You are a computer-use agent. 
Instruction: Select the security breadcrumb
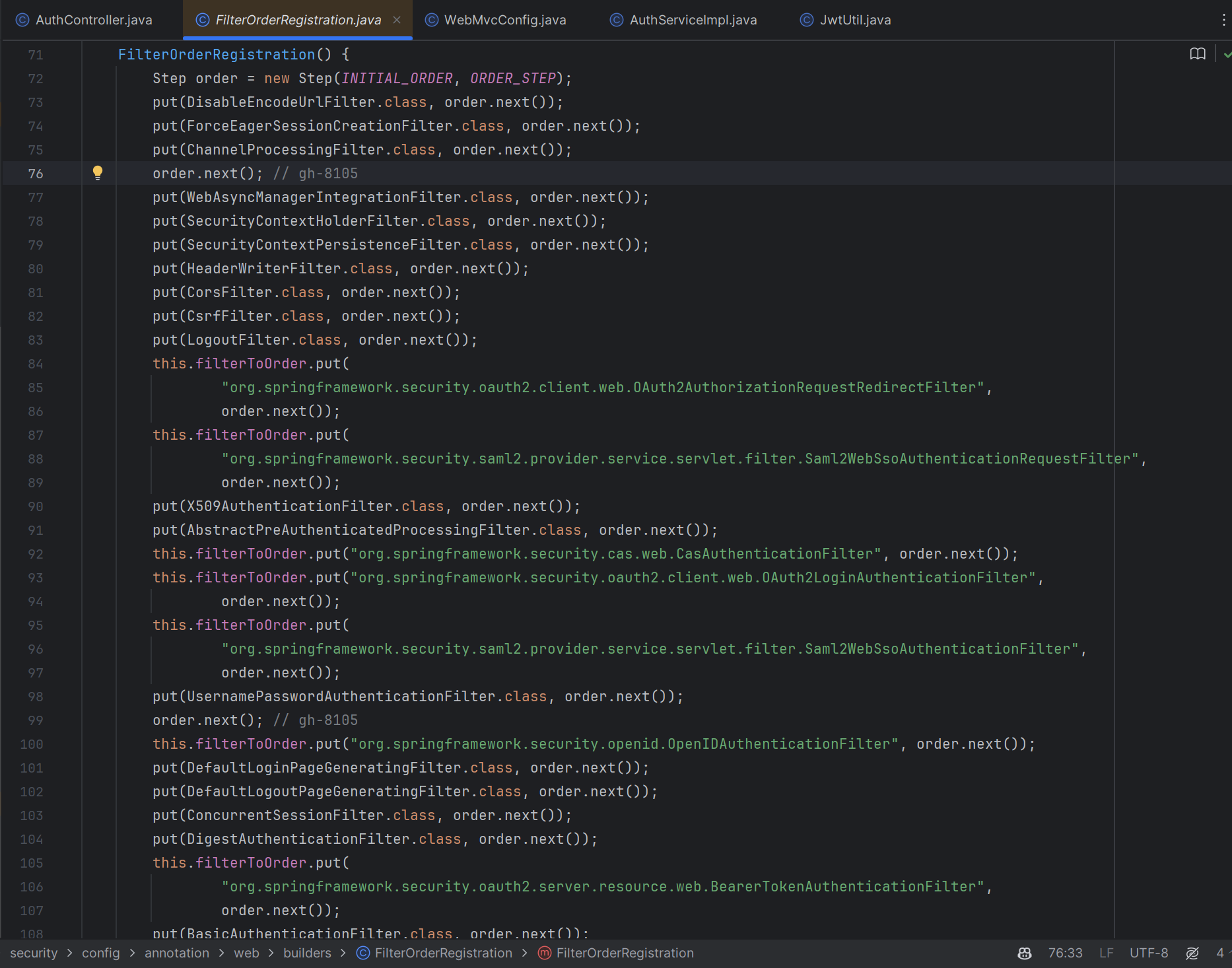coord(34,953)
